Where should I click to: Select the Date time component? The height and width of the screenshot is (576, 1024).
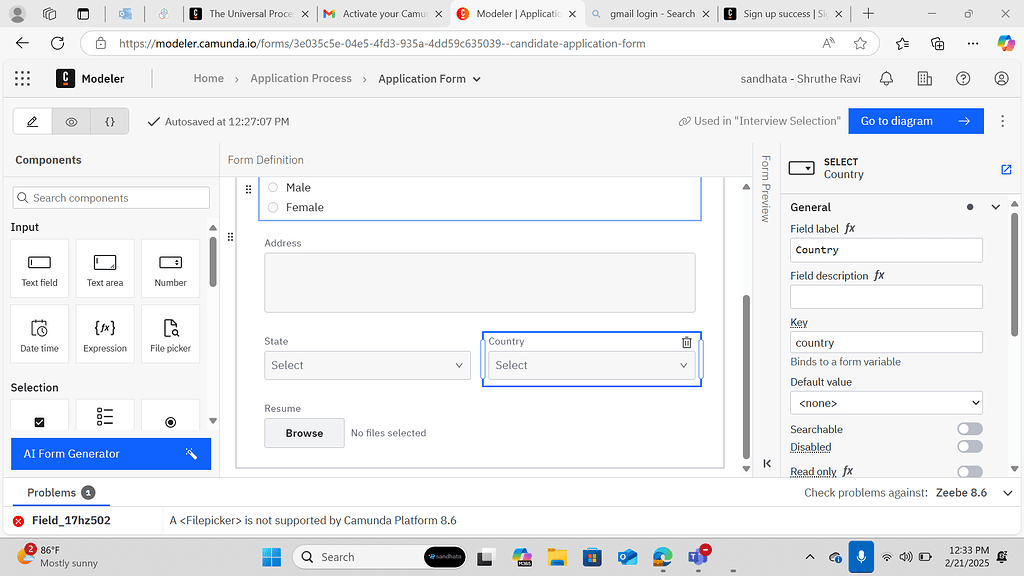[x=39, y=333]
